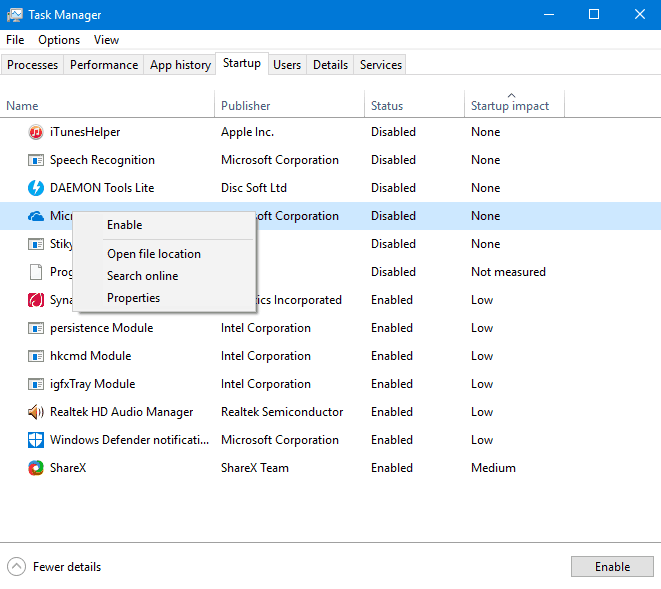Select the Startup tab
The width and height of the screenshot is (661, 589).
(242, 63)
